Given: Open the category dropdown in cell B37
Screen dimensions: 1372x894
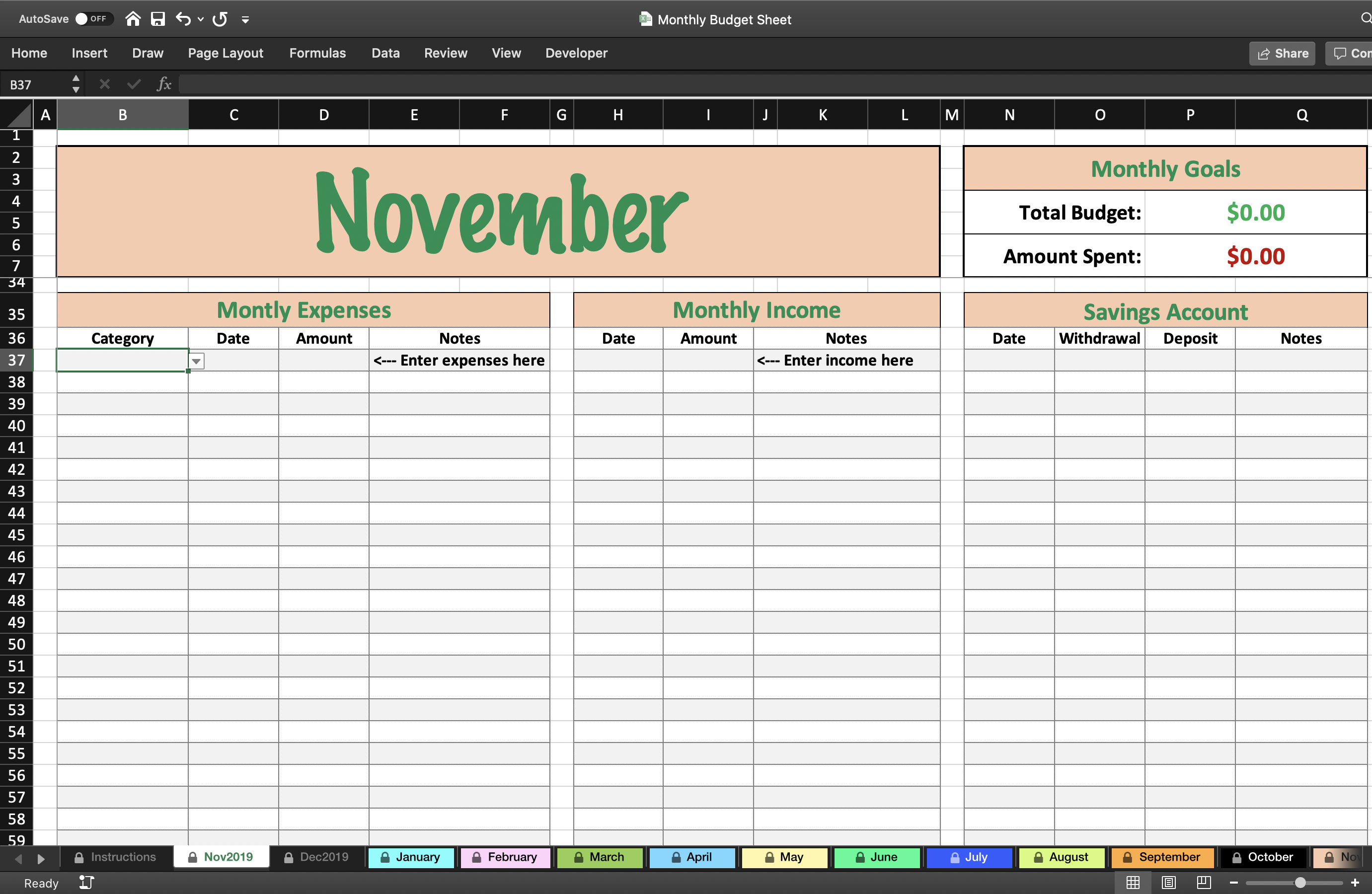Looking at the screenshot, I should click(196, 361).
